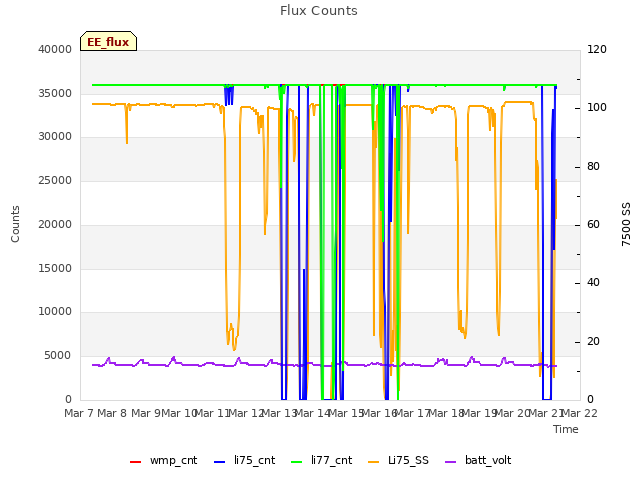Click the 20 right axis tick label
640x480 pixels.
pyautogui.click(x=593, y=342)
